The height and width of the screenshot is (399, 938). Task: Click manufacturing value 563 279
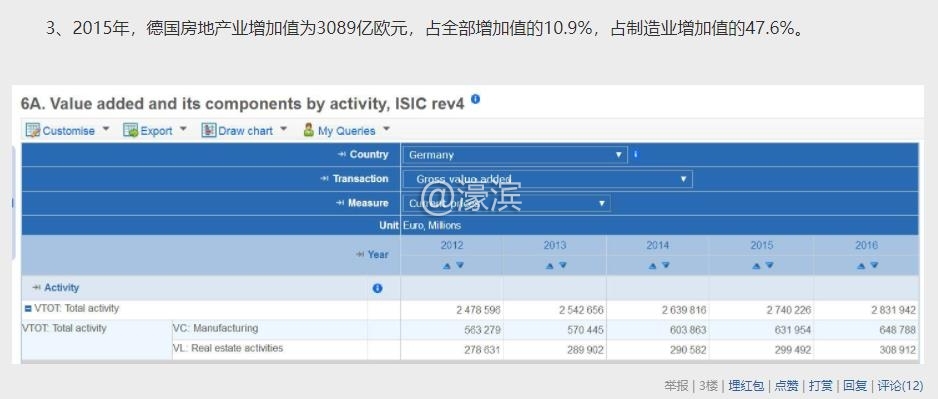pyautogui.click(x=482, y=330)
